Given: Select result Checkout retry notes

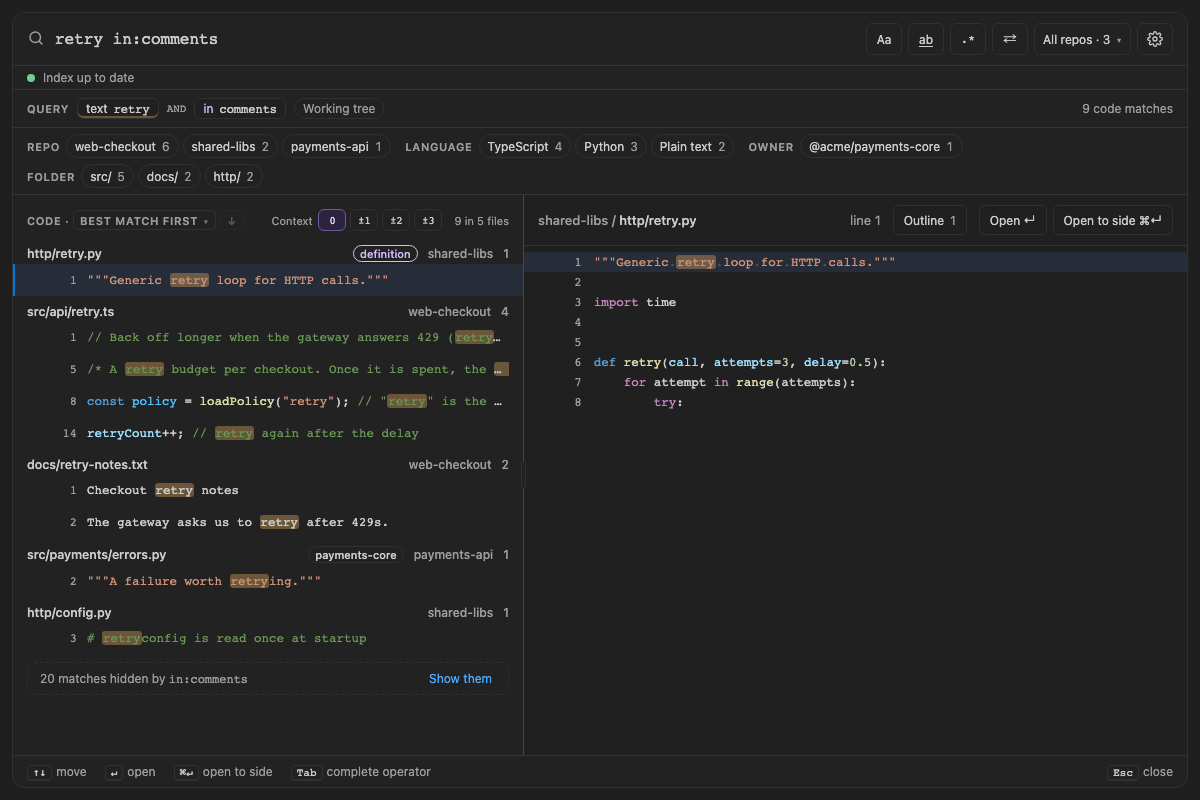Looking at the screenshot, I should [268, 490].
